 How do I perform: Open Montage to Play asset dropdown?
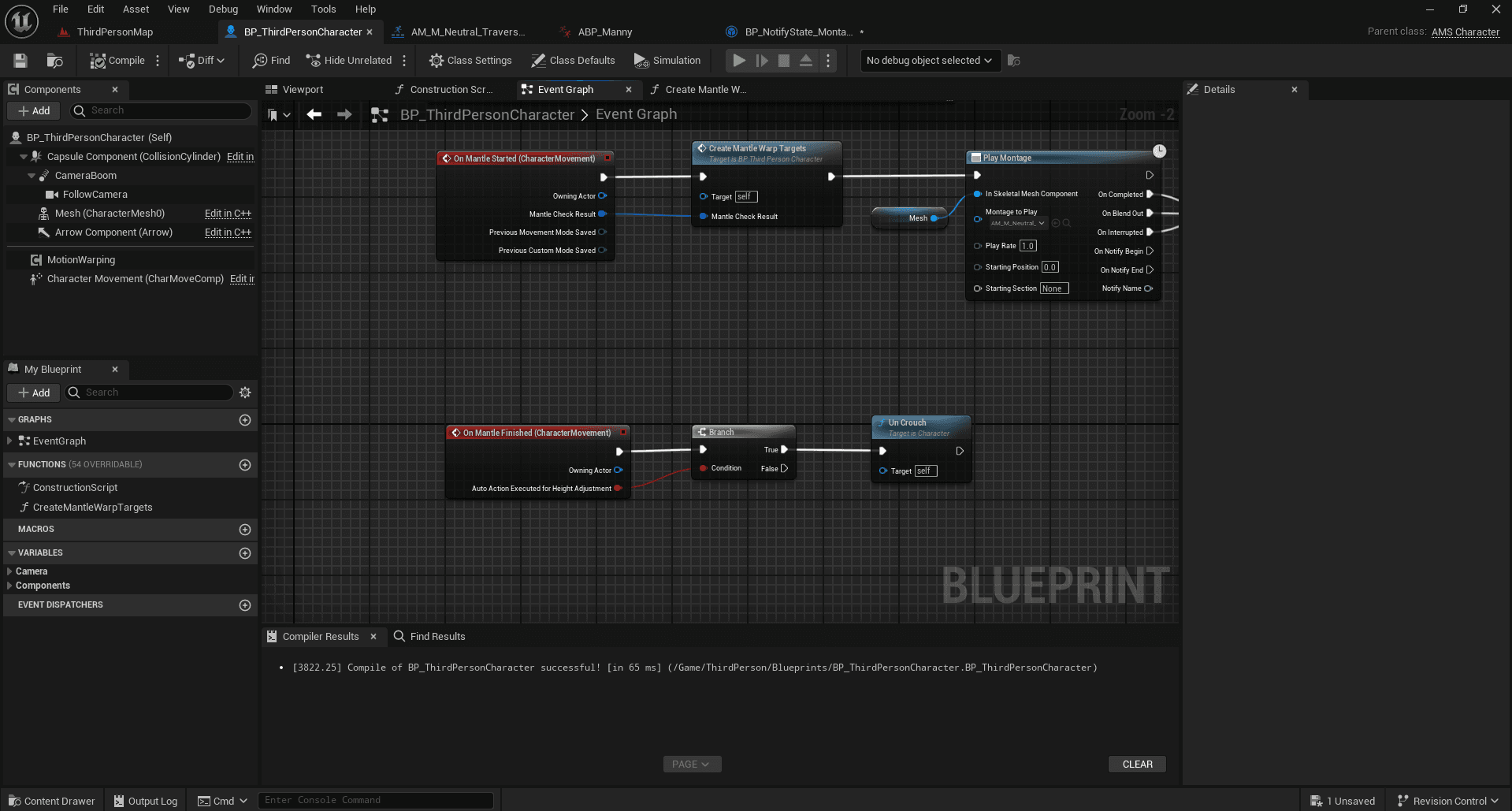(1017, 223)
